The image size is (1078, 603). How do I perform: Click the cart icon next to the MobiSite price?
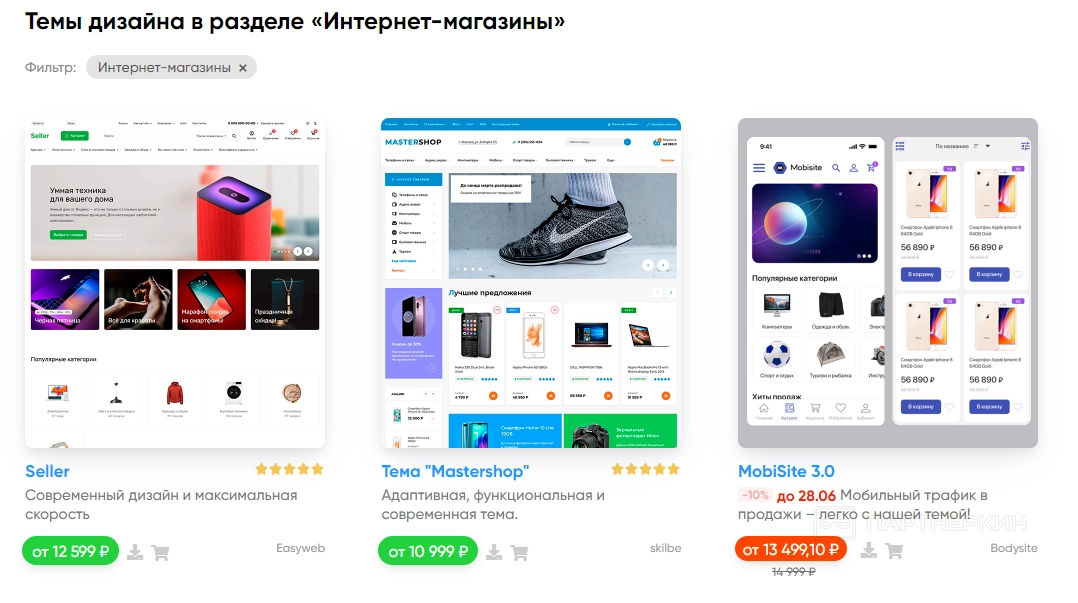pos(894,550)
